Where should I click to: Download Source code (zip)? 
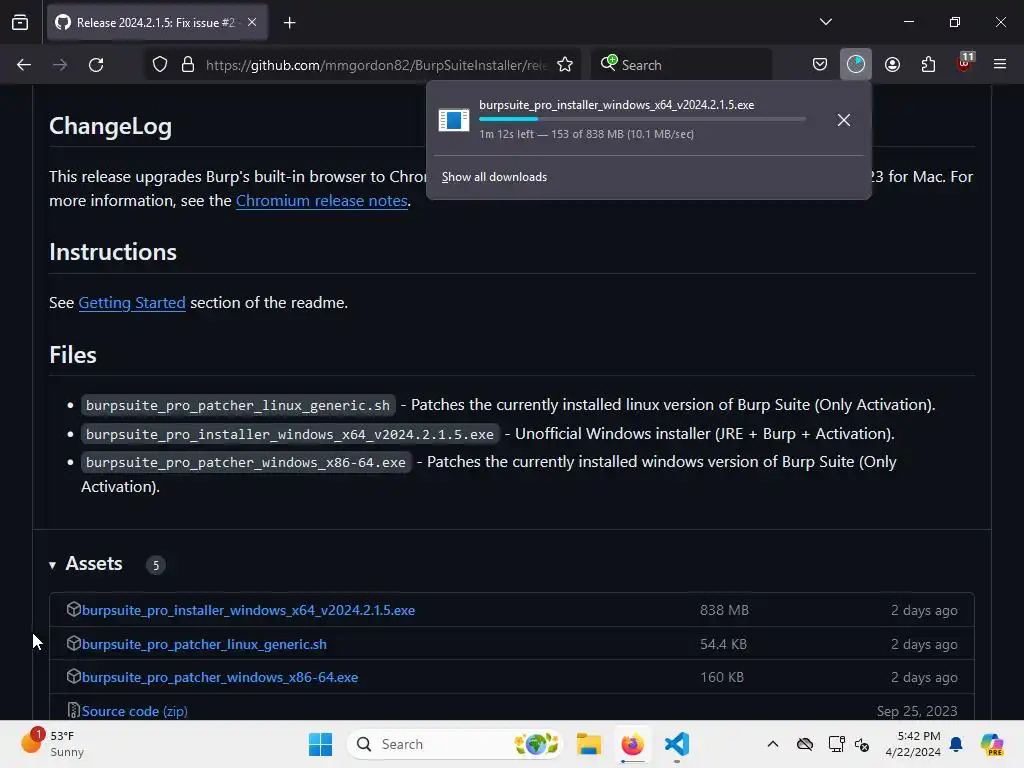(x=135, y=711)
